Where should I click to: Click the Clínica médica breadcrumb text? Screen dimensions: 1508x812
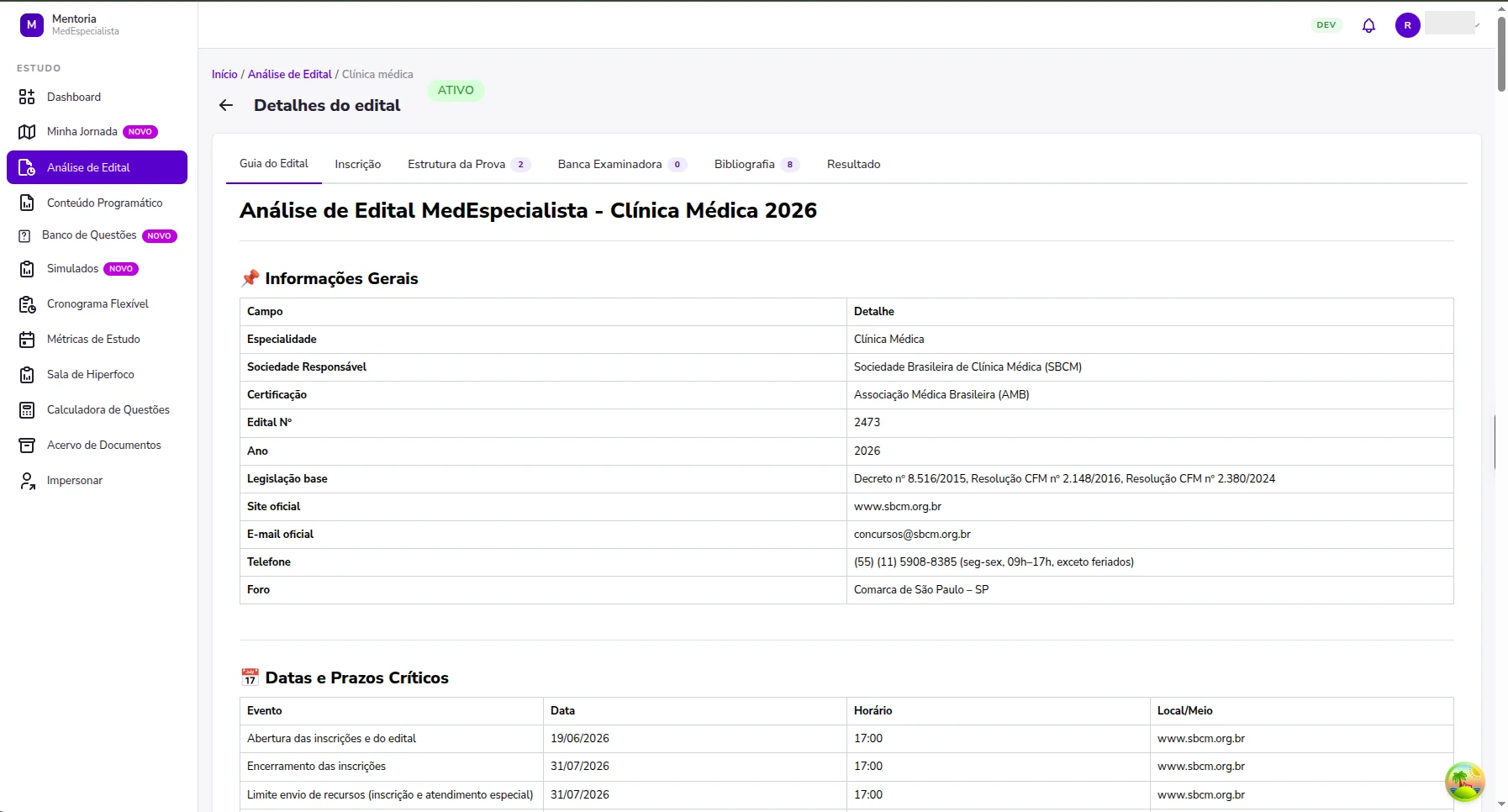(x=377, y=74)
